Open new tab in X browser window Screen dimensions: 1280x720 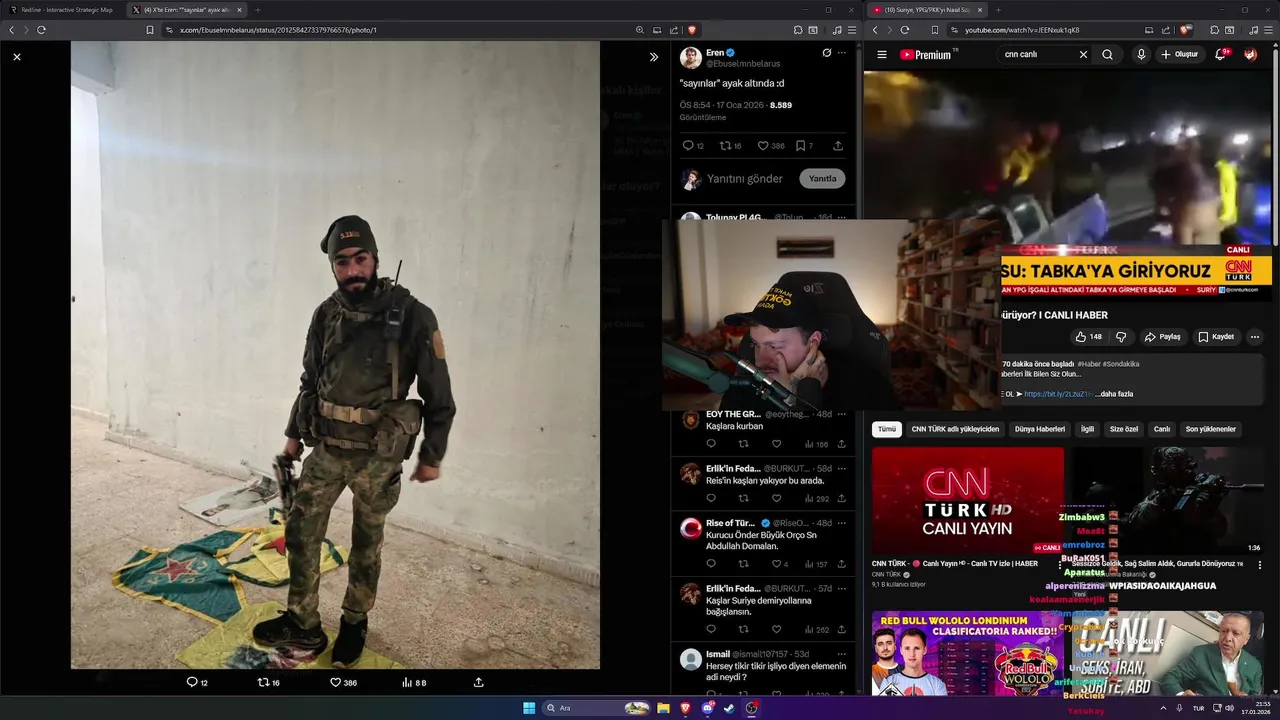click(258, 10)
